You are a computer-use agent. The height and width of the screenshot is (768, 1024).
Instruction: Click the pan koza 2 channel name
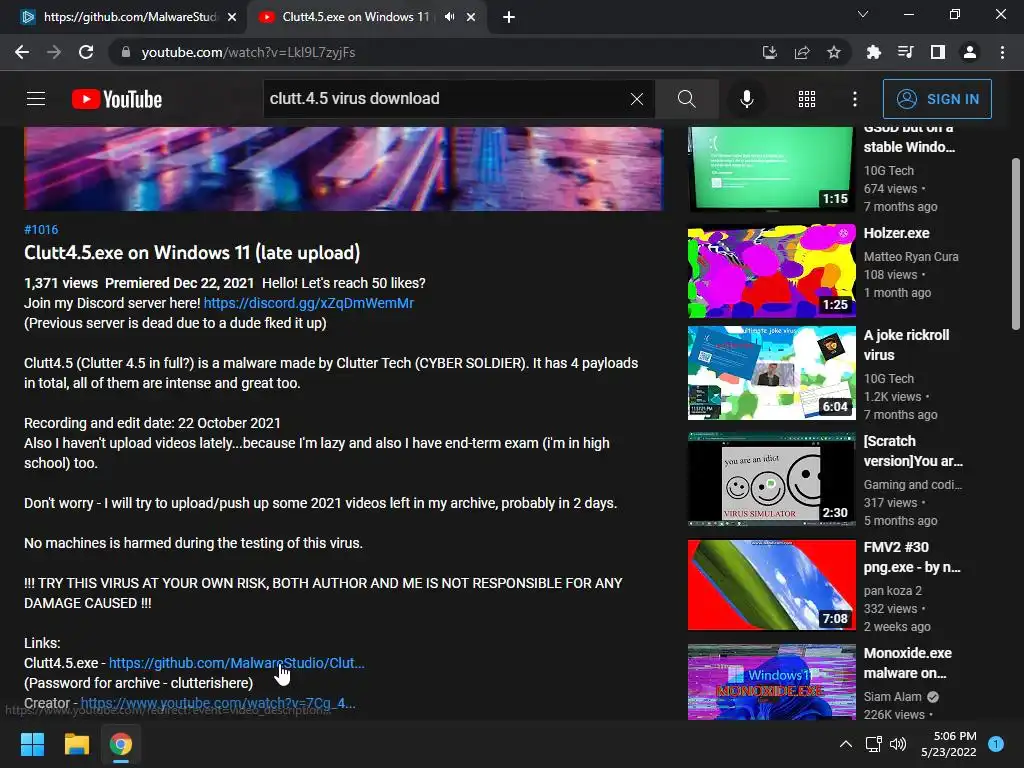(x=892, y=590)
